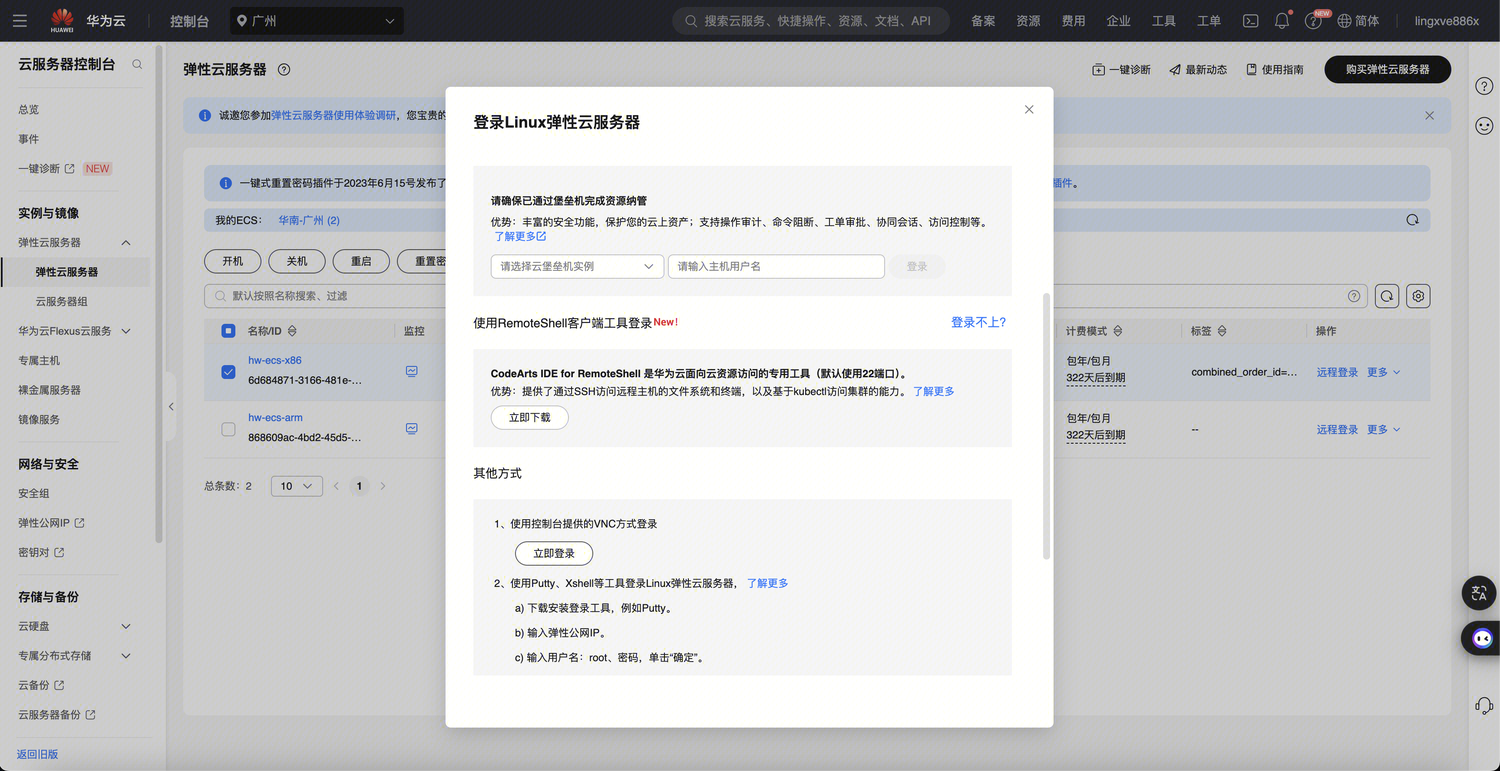Click the 重启 button

coord(361,261)
